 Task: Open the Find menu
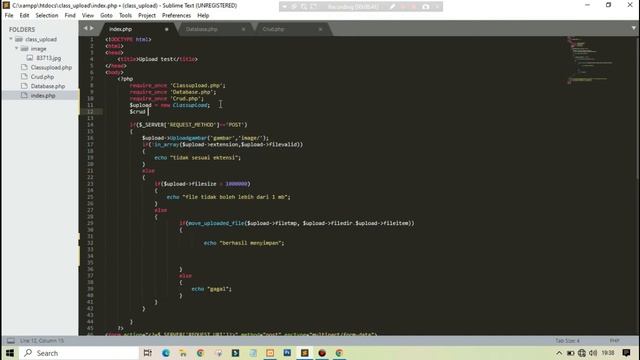(70, 16)
